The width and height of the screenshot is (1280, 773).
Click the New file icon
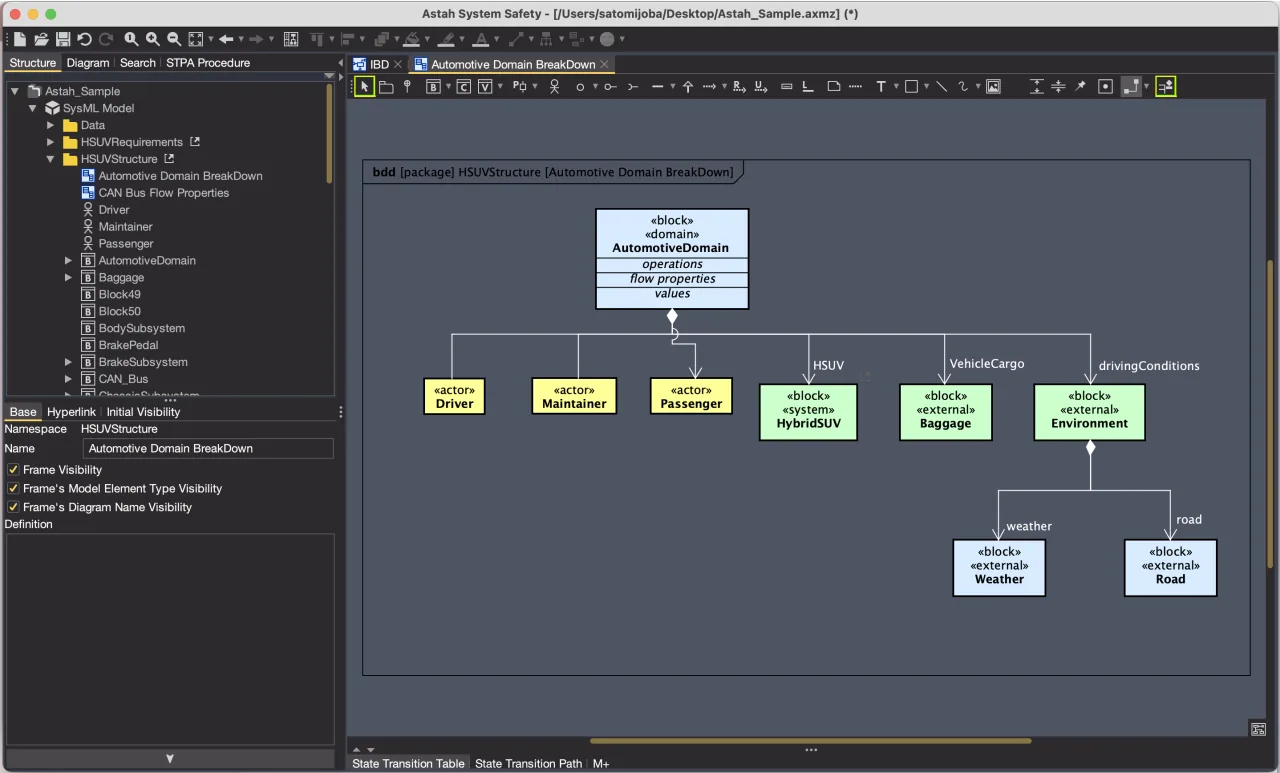coord(20,39)
